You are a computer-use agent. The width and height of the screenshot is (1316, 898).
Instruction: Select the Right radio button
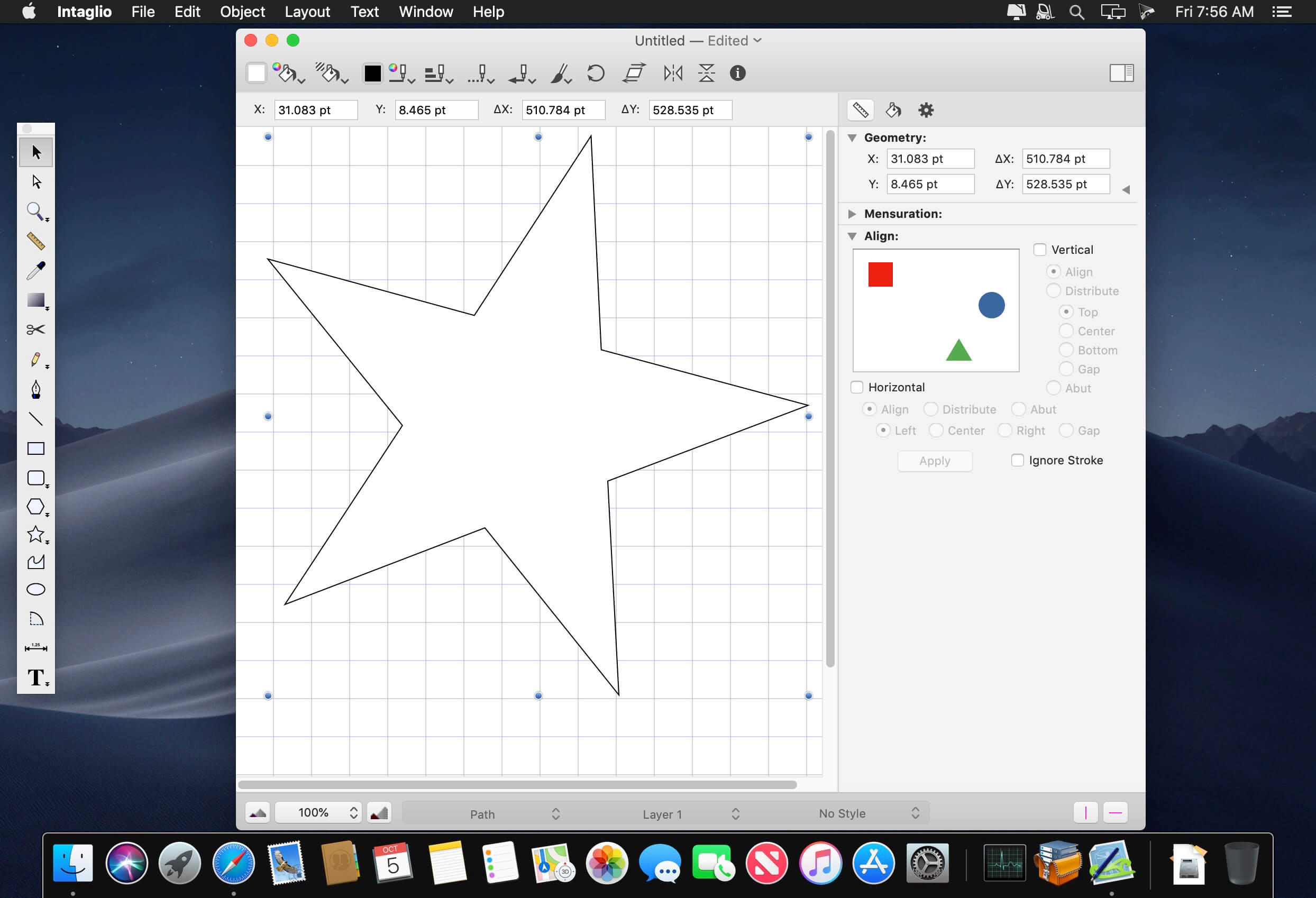(x=1004, y=431)
